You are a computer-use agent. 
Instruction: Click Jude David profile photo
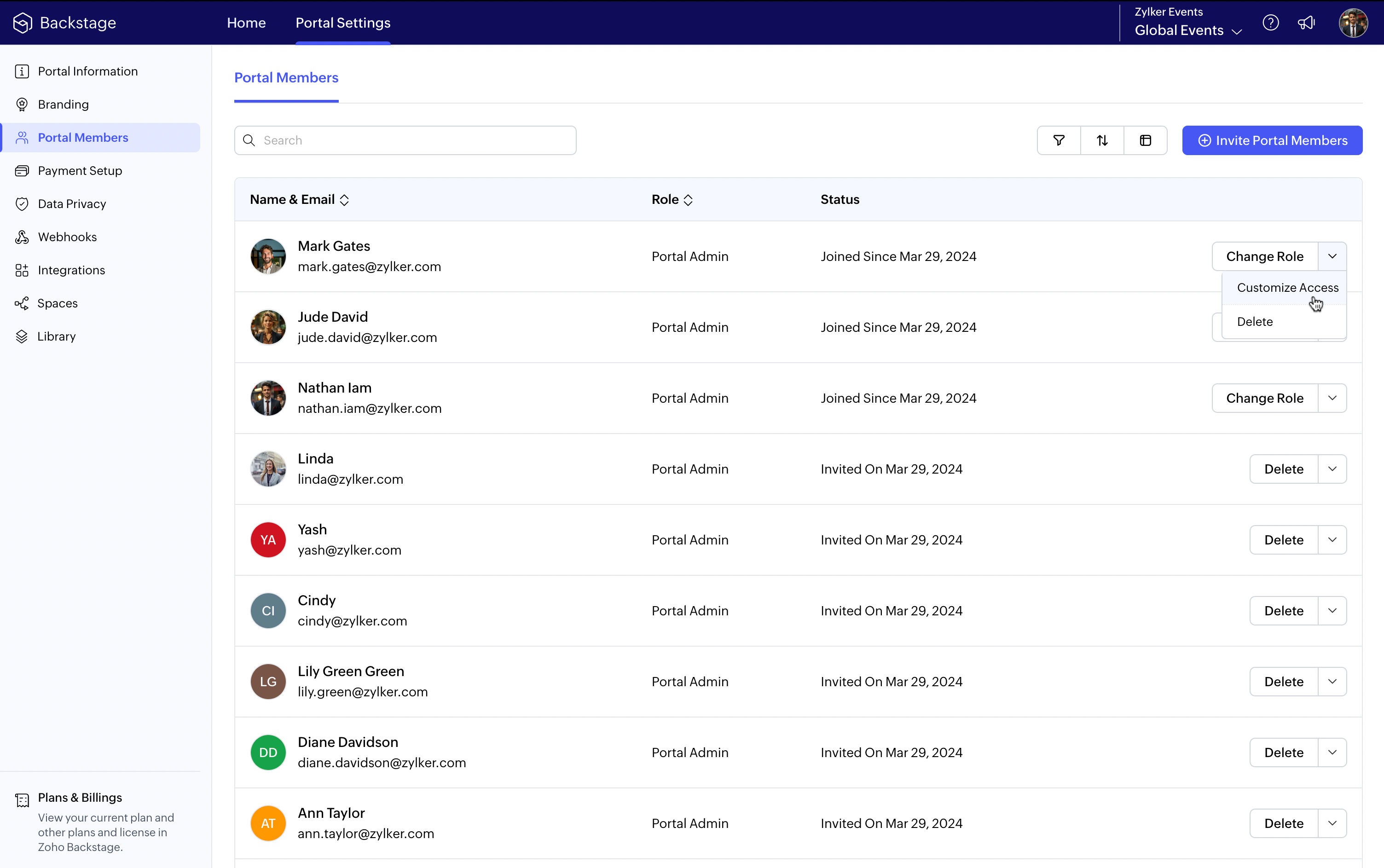click(x=268, y=327)
